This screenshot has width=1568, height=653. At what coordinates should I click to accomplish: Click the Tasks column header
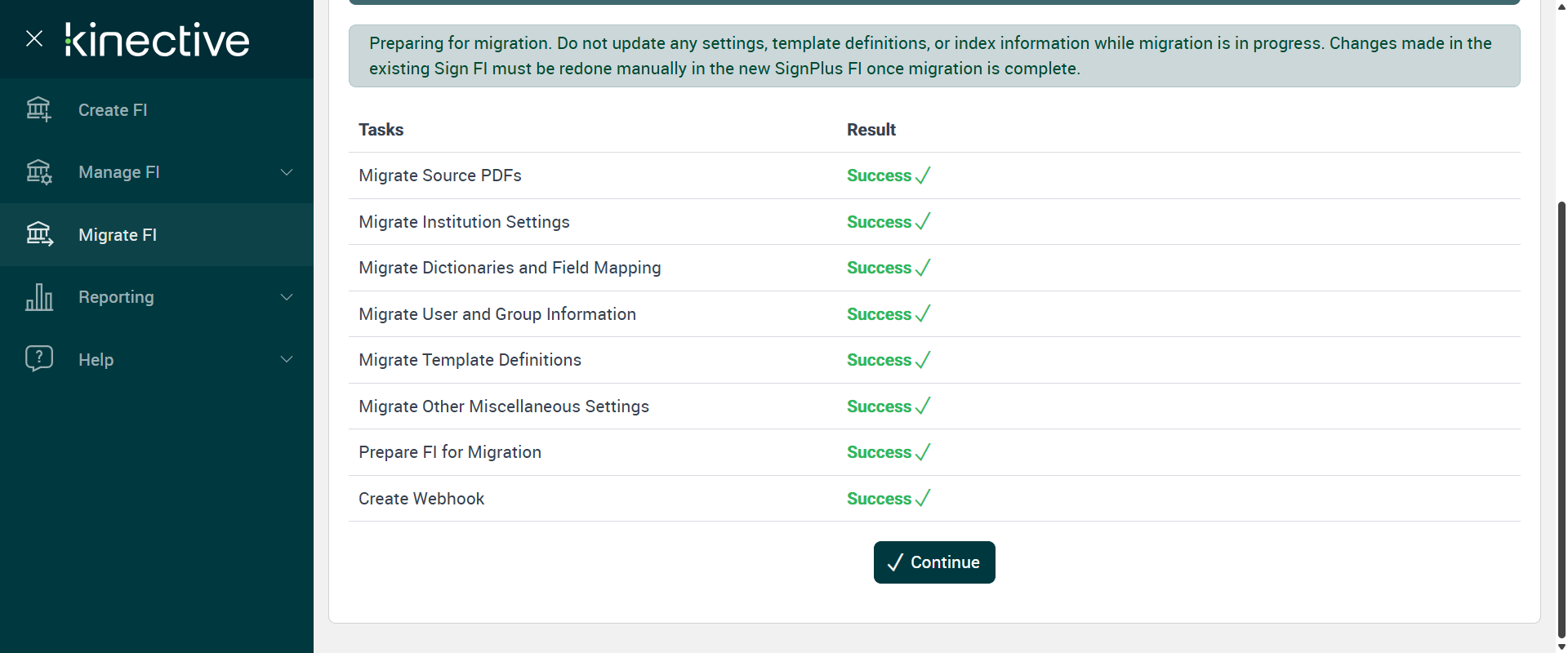[381, 130]
